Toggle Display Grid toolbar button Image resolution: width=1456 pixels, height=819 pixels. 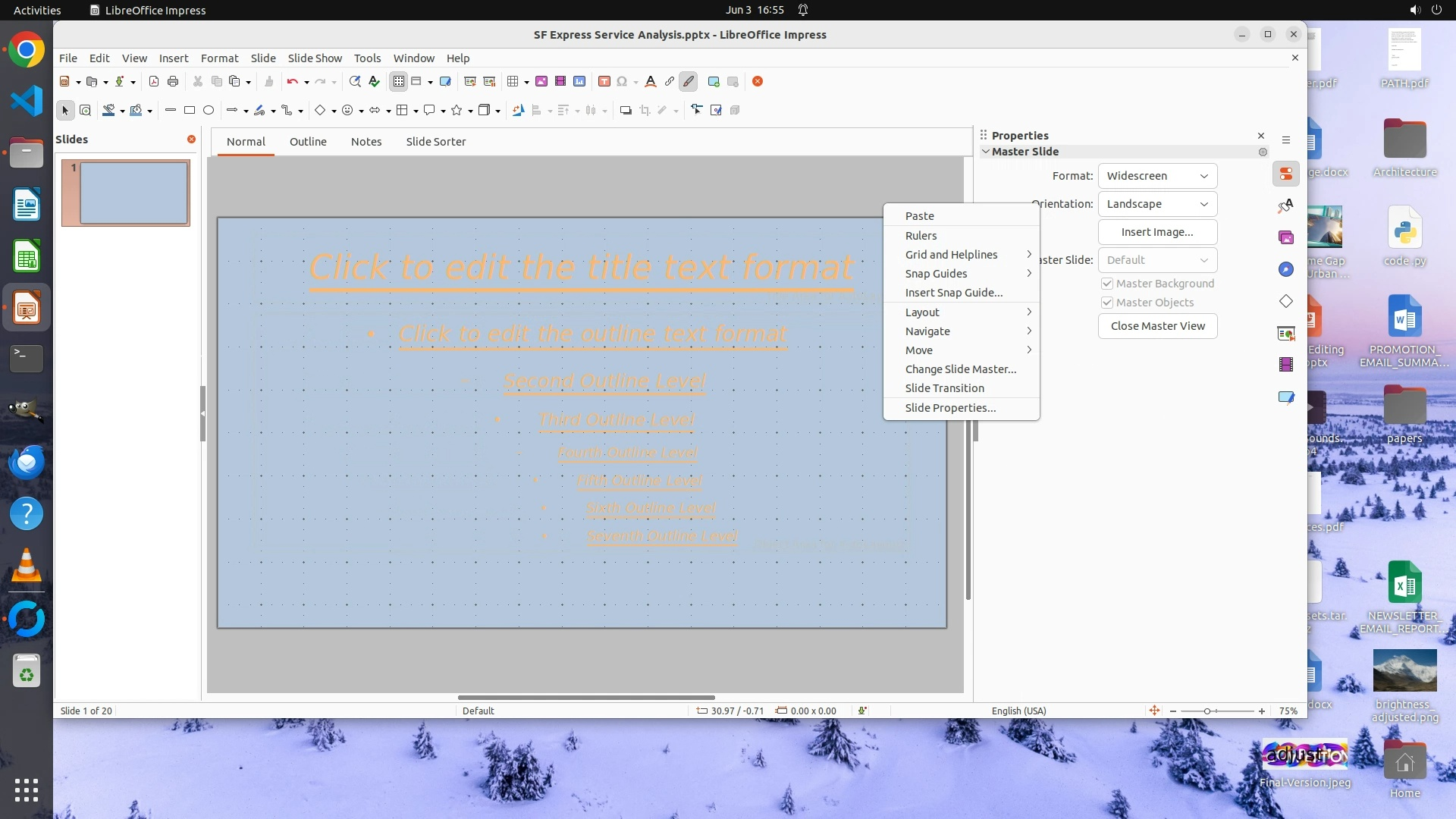399,82
